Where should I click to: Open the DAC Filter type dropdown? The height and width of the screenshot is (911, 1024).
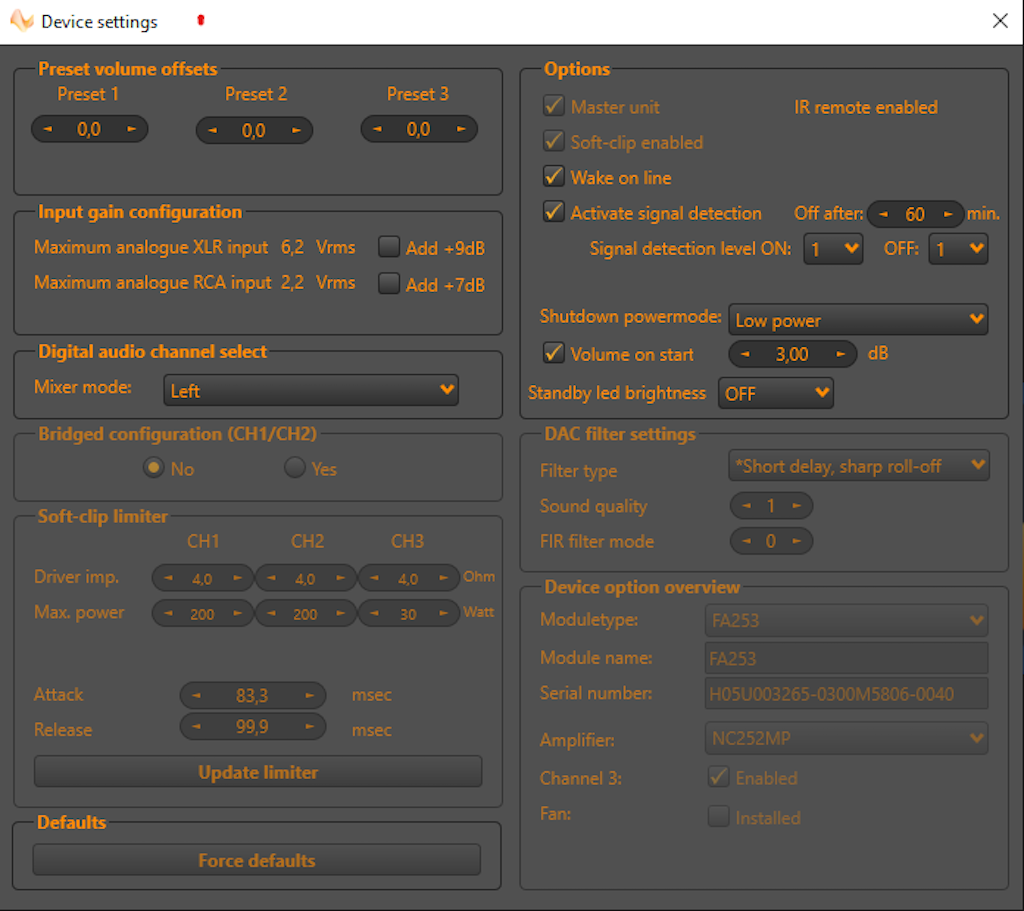click(858, 466)
